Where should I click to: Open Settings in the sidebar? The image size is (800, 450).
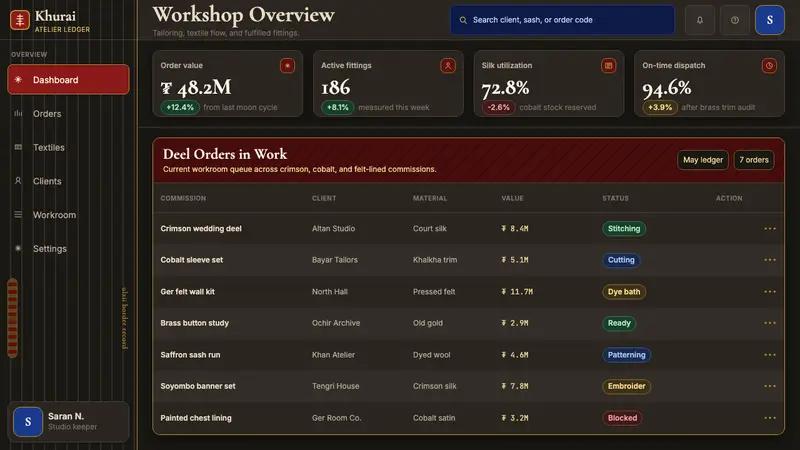[x=68, y=248]
